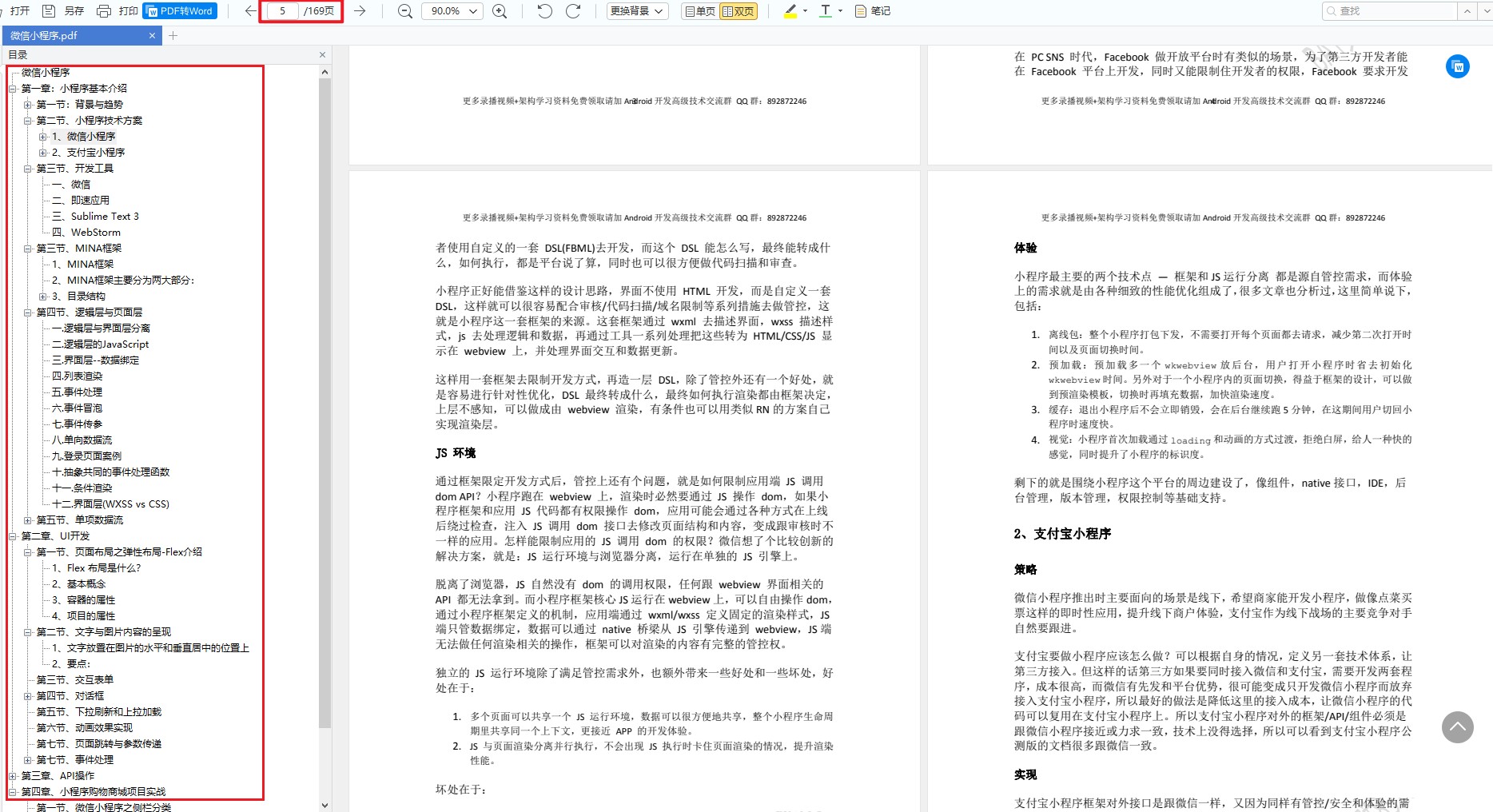Undo the last rotation action

click(x=544, y=10)
